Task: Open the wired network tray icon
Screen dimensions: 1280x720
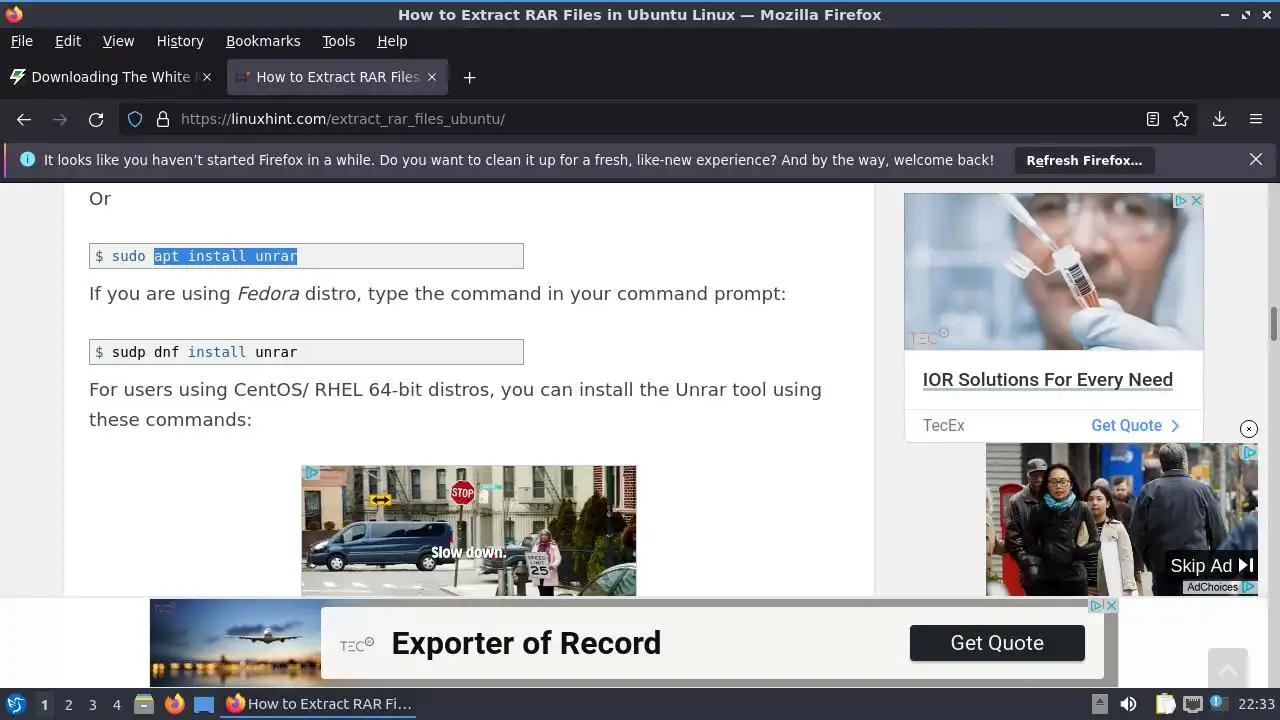Action: (1192, 704)
